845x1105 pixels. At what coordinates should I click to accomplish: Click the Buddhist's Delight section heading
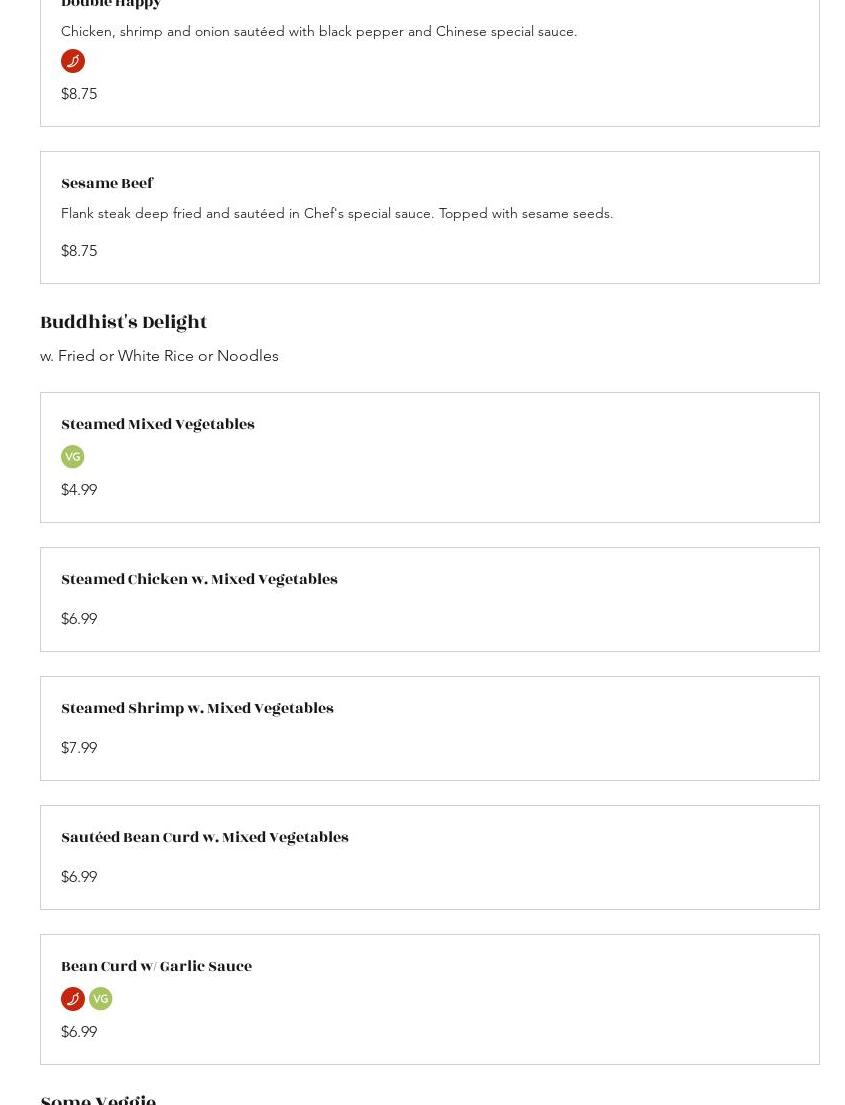click(x=124, y=323)
